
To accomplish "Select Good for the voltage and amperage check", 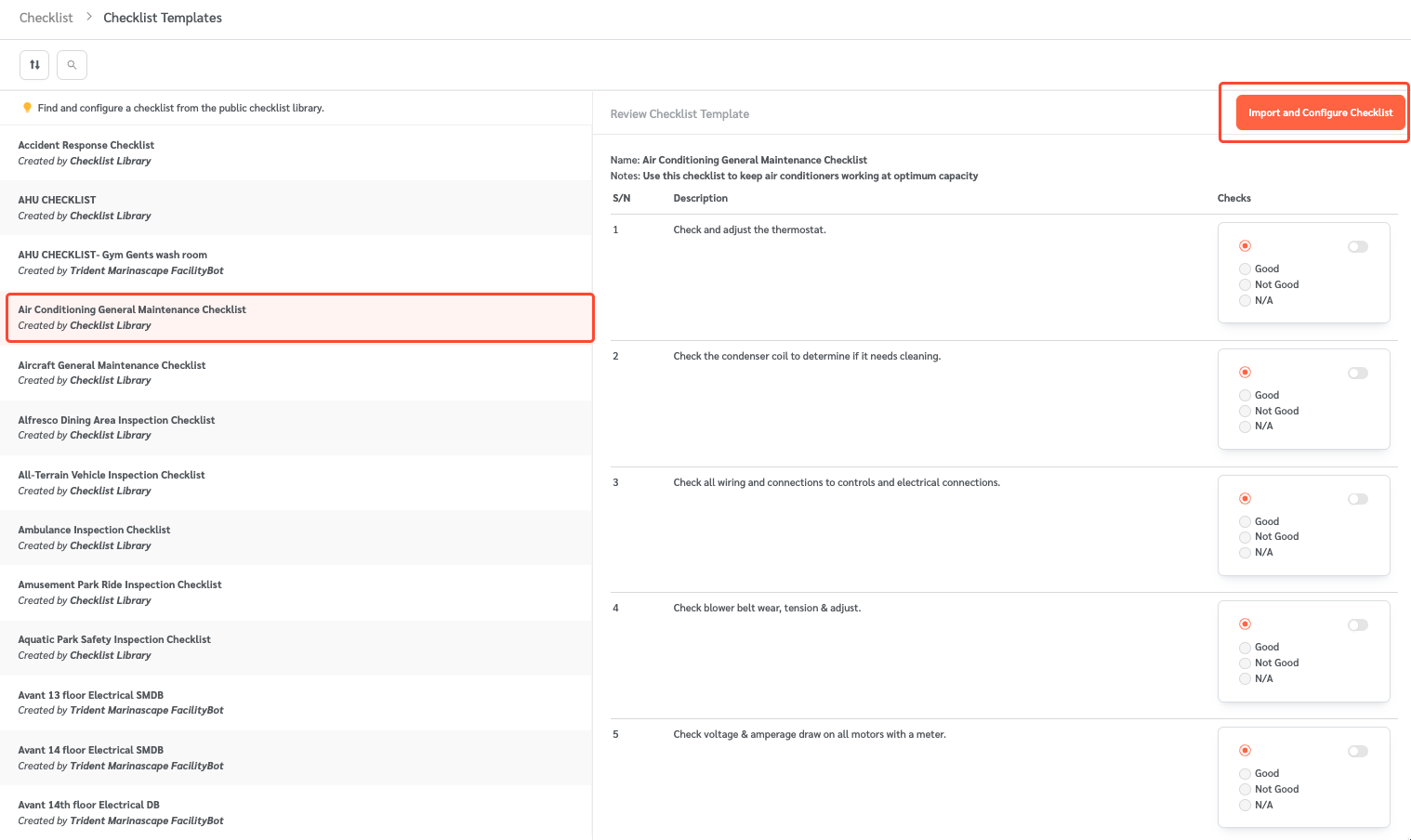I will 1245,772.
